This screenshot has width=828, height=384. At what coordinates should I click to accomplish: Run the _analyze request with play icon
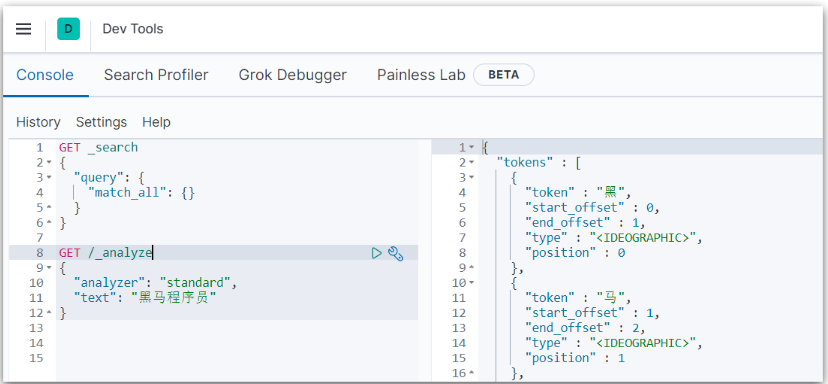pos(377,253)
